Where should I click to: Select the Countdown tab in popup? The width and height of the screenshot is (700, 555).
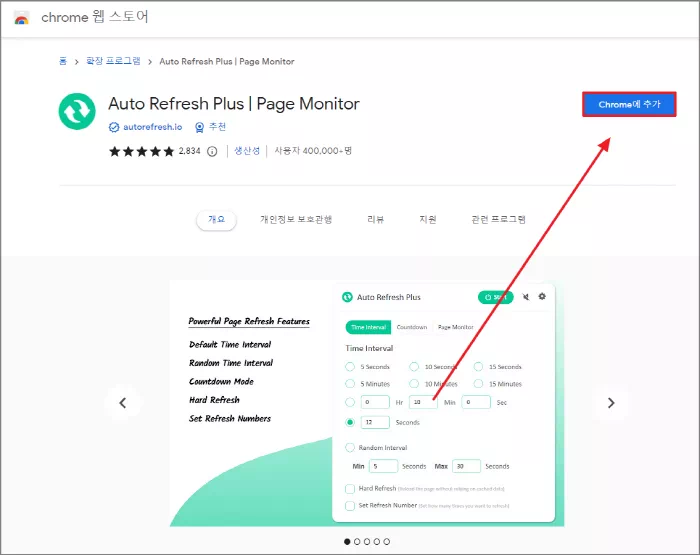point(412,327)
